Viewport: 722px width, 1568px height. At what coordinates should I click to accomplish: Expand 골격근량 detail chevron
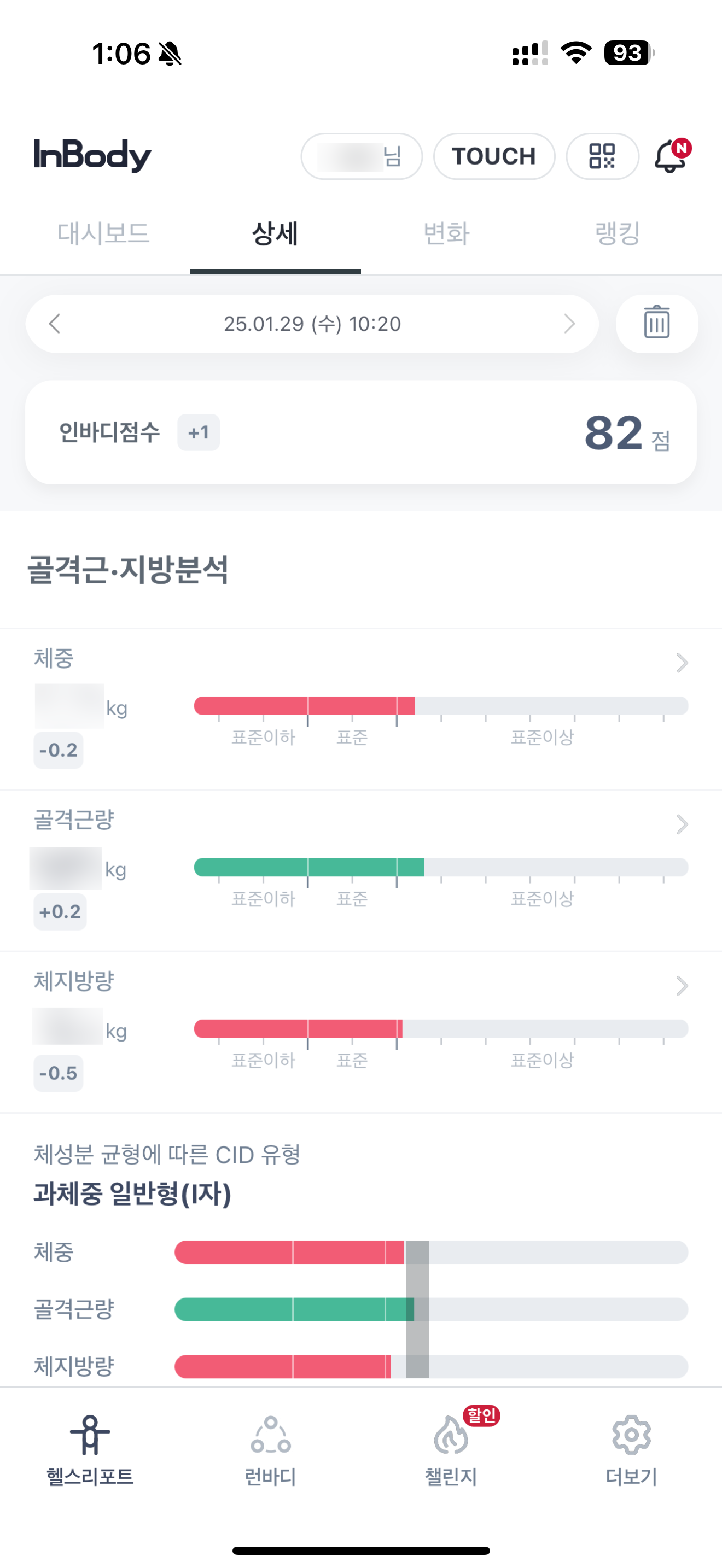tap(682, 824)
